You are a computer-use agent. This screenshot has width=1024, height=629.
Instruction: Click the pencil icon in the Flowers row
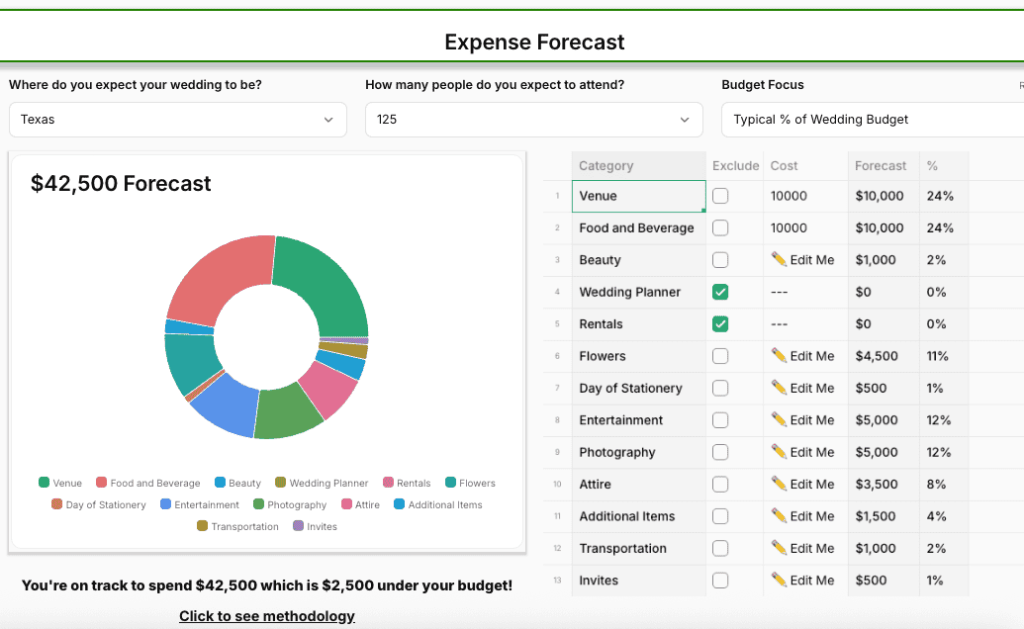pyautogui.click(x=779, y=355)
